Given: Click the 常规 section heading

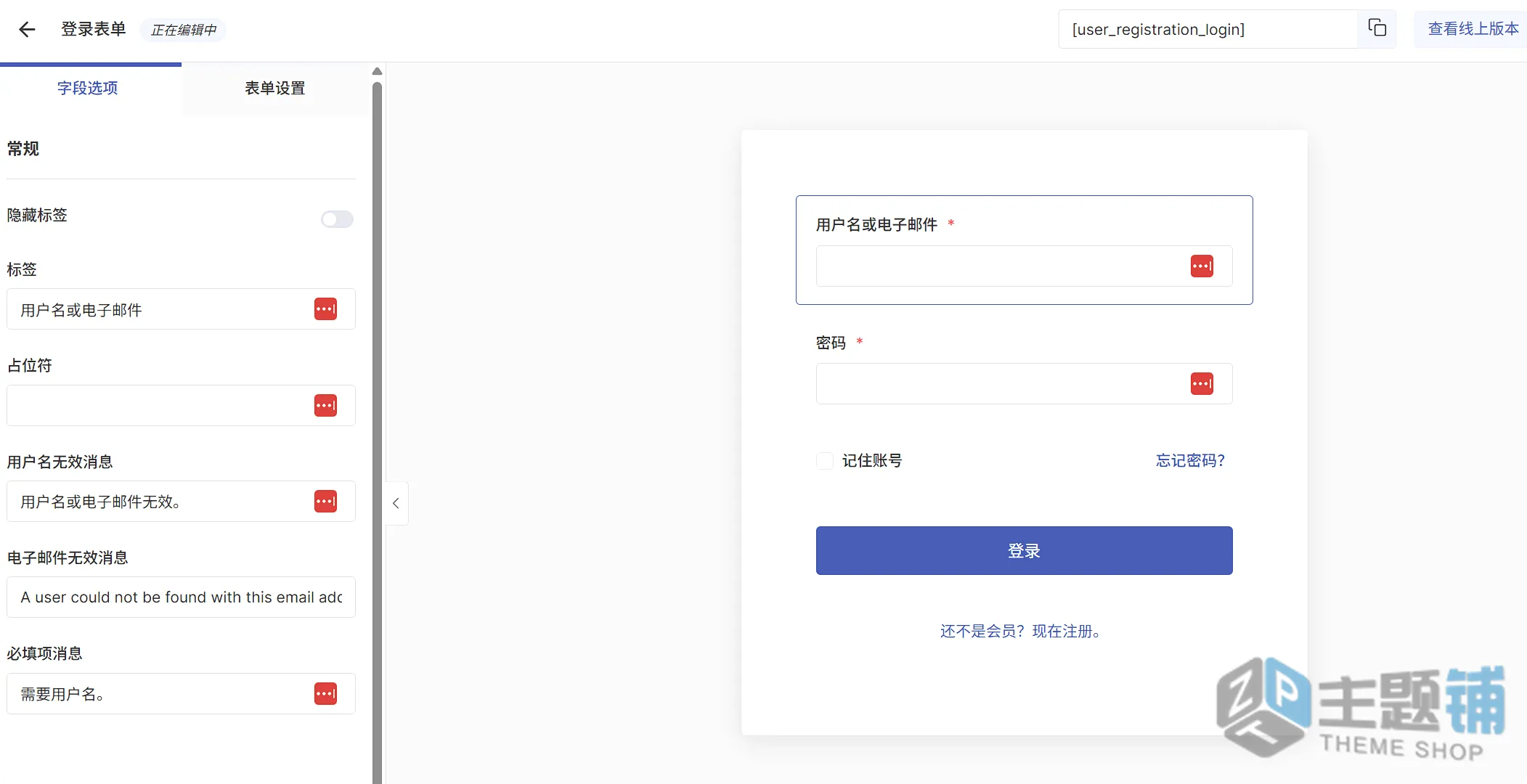Looking at the screenshot, I should click(x=23, y=149).
